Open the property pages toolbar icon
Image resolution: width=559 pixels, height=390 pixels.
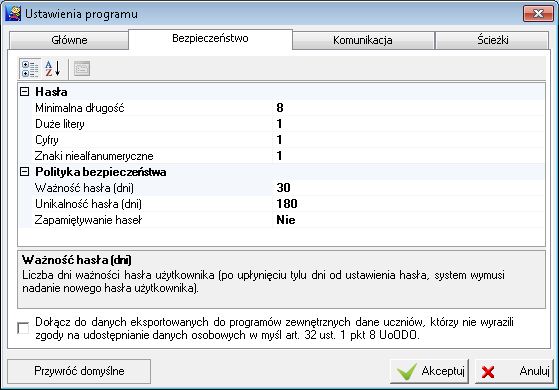coord(82,68)
